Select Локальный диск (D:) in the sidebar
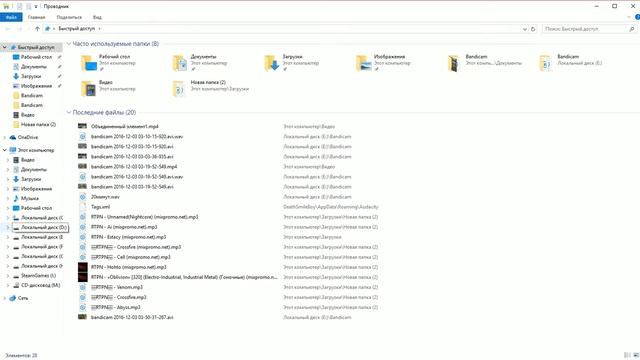The image size is (640, 360). [x=40, y=227]
